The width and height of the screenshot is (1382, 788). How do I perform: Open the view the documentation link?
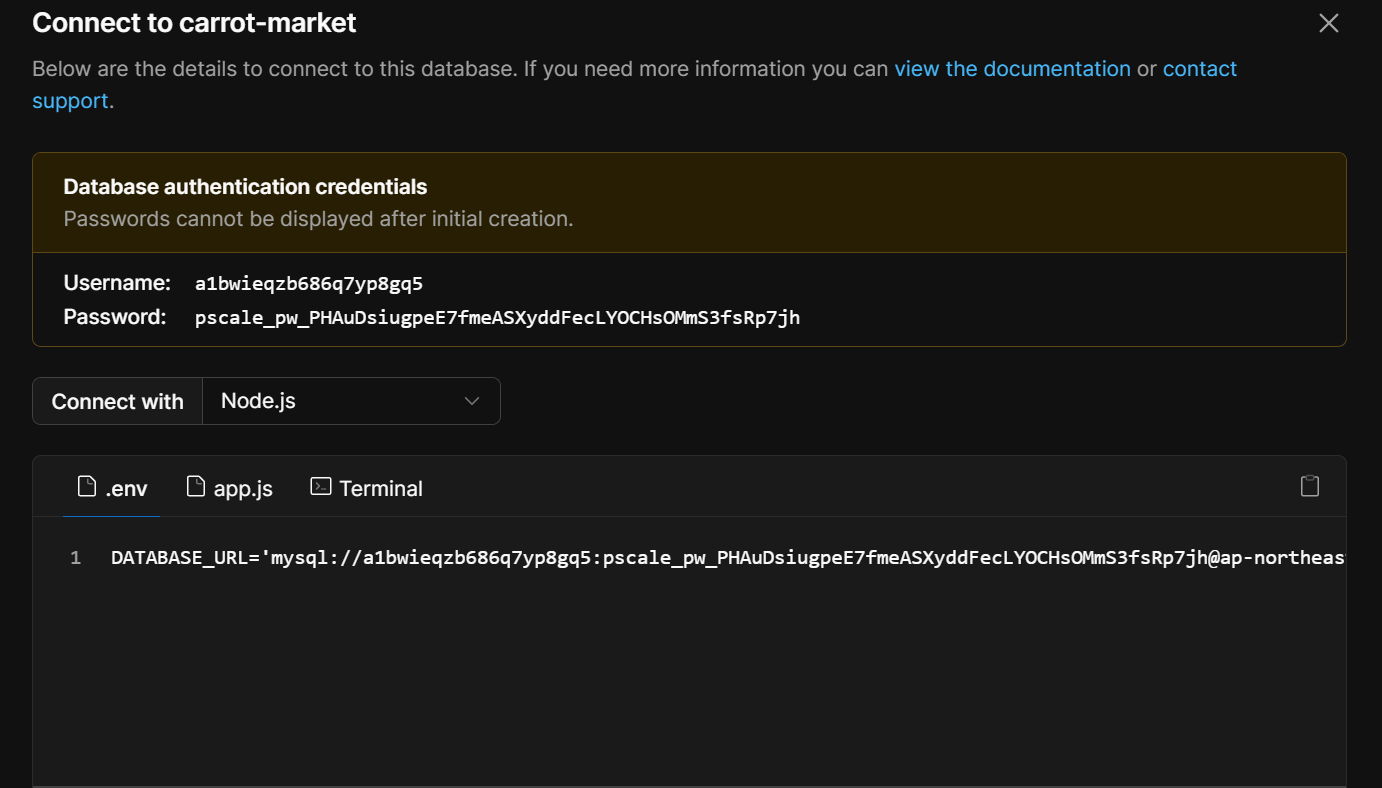click(1012, 69)
